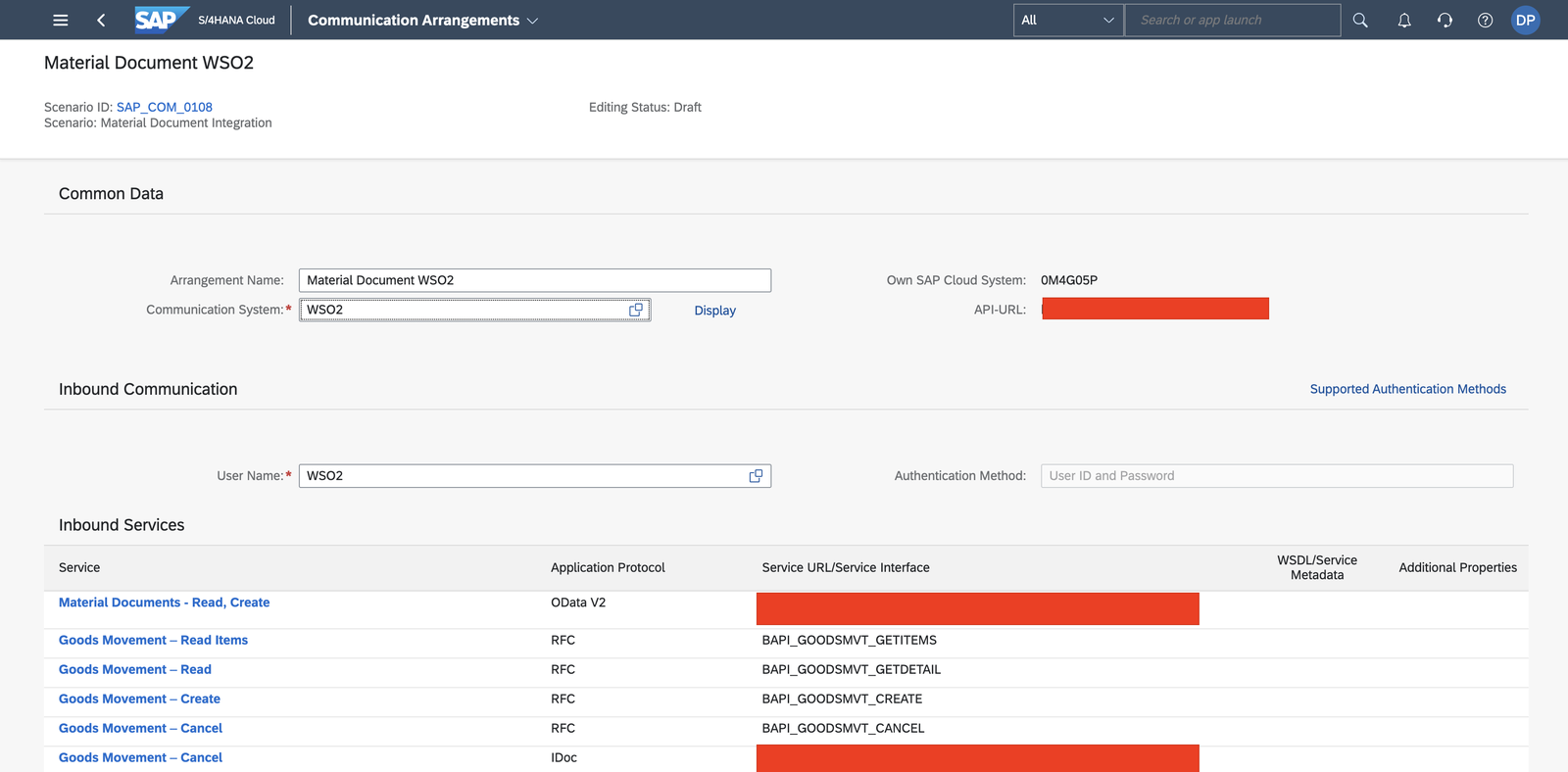Click the Authentication Method field
Screen dimensions: 1568x772
click(x=1277, y=476)
